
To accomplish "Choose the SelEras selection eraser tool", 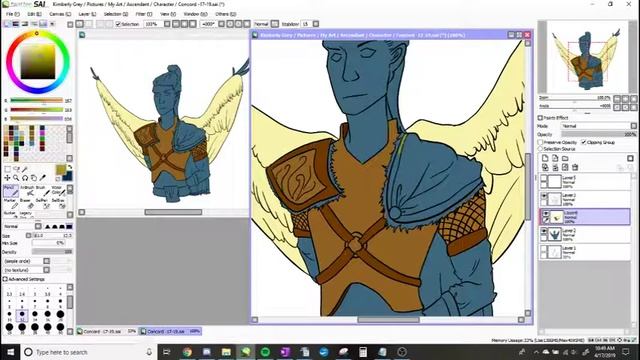I will pyautogui.click(x=58, y=203).
